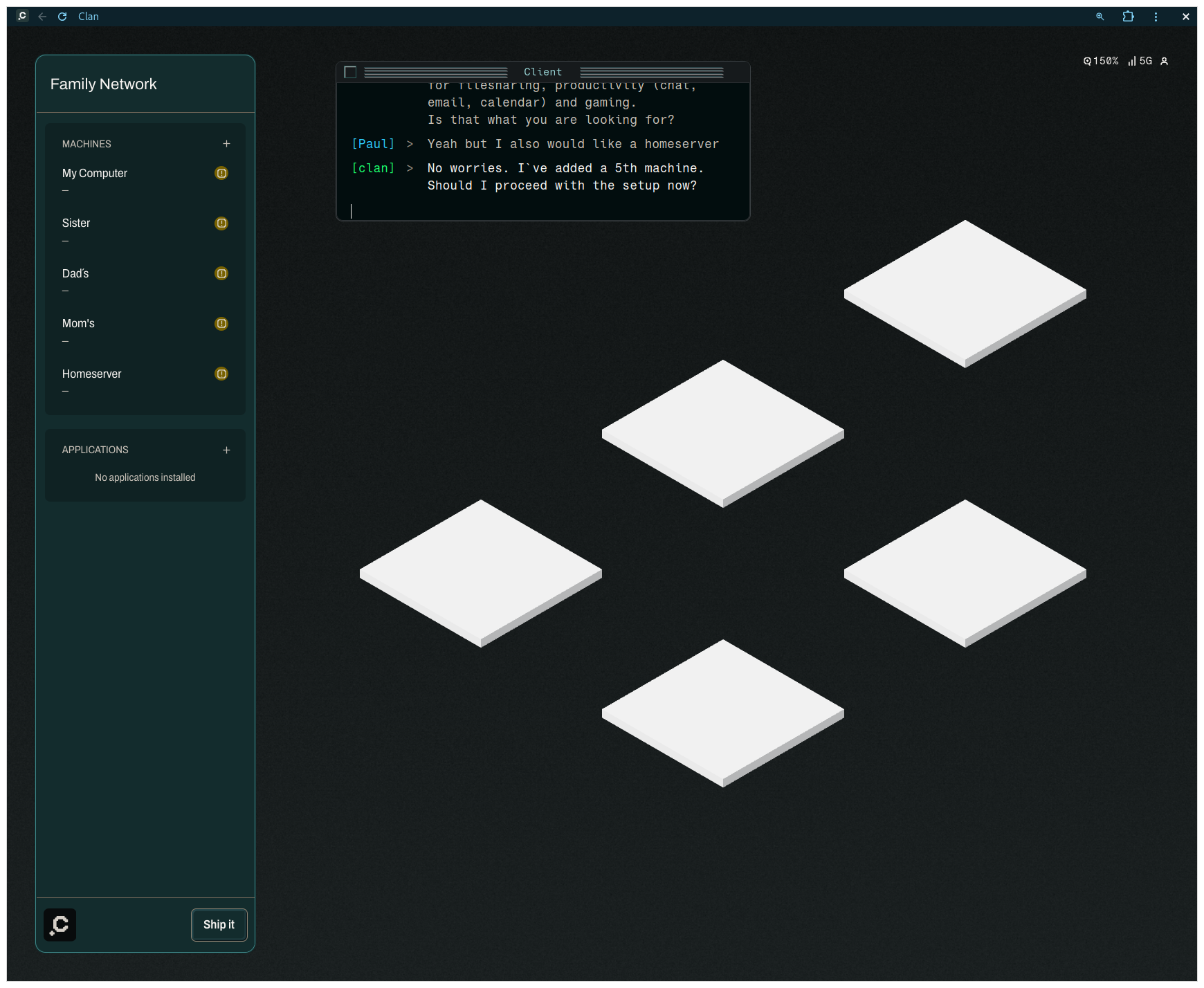Click the chat input line in Client window
Viewport: 1204px width, 988px height.
point(542,211)
